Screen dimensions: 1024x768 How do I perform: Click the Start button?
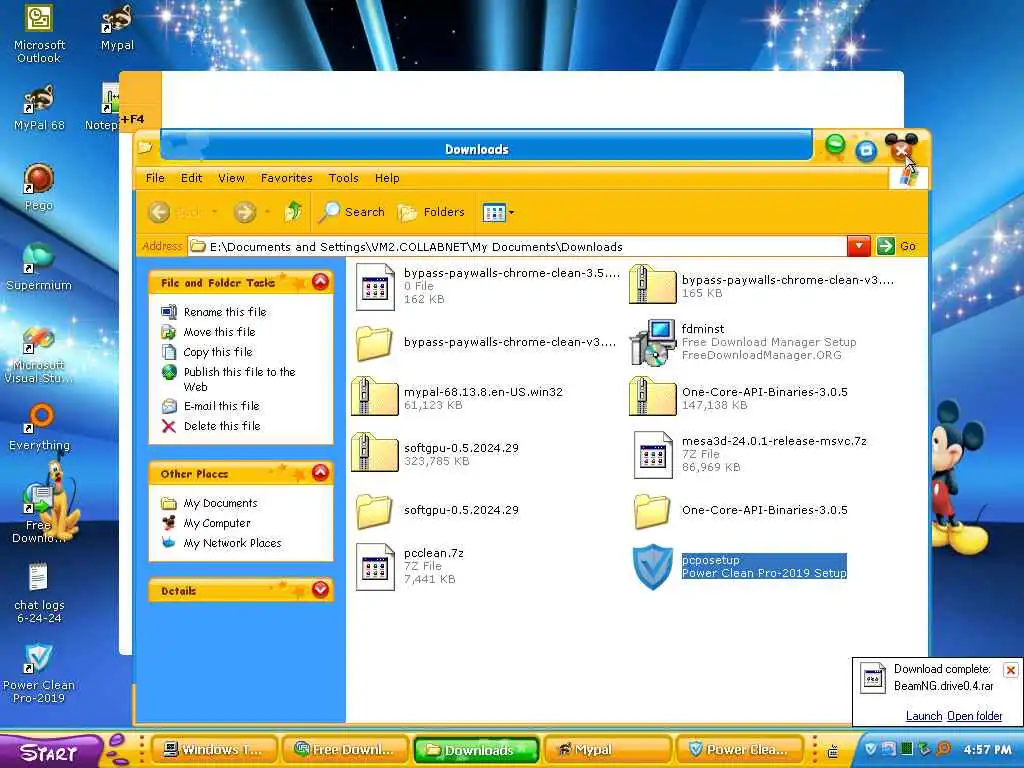48,752
